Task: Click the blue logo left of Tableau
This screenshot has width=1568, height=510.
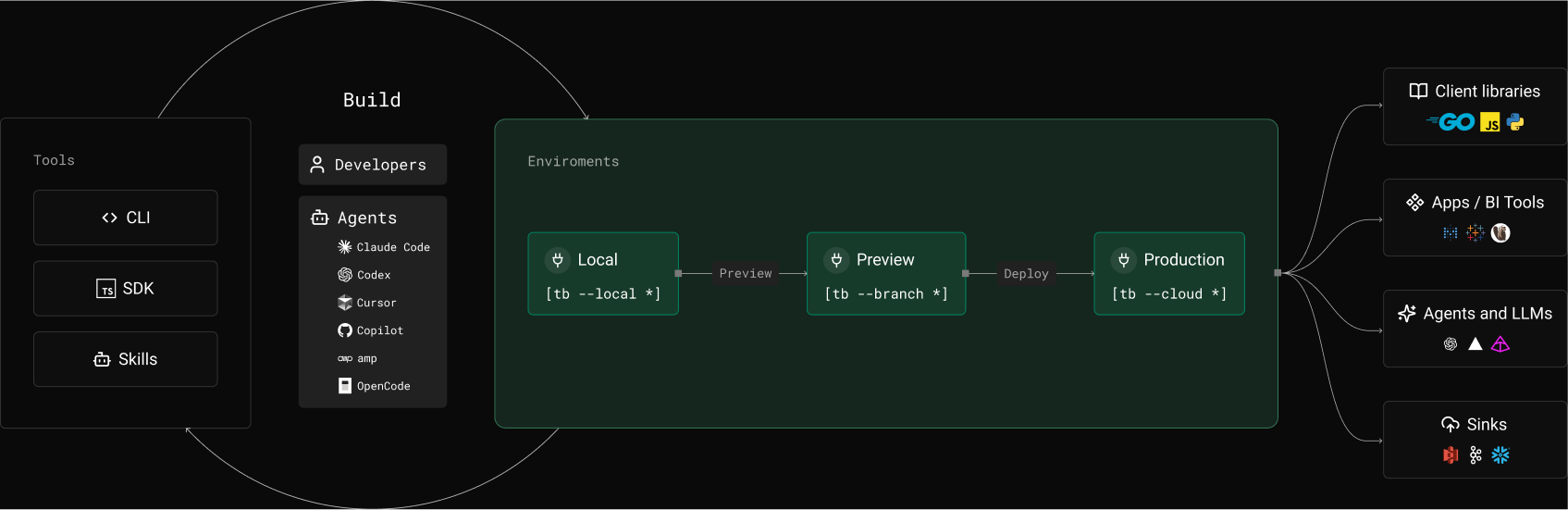Action: (x=1451, y=233)
